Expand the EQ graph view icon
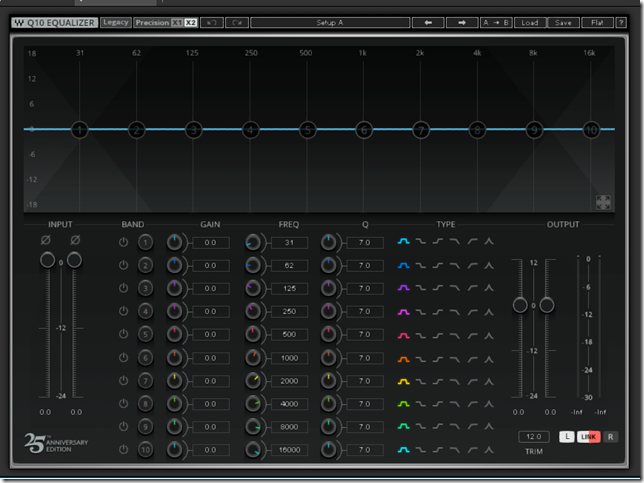Screen dimensions: 644x483 [x=603, y=202]
